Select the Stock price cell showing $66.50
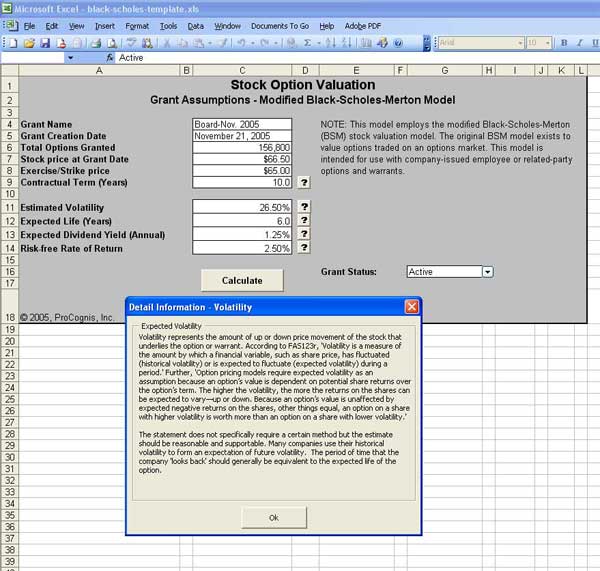This screenshot has height=571, width=600. pyautogui.click(x=242, y=159)
